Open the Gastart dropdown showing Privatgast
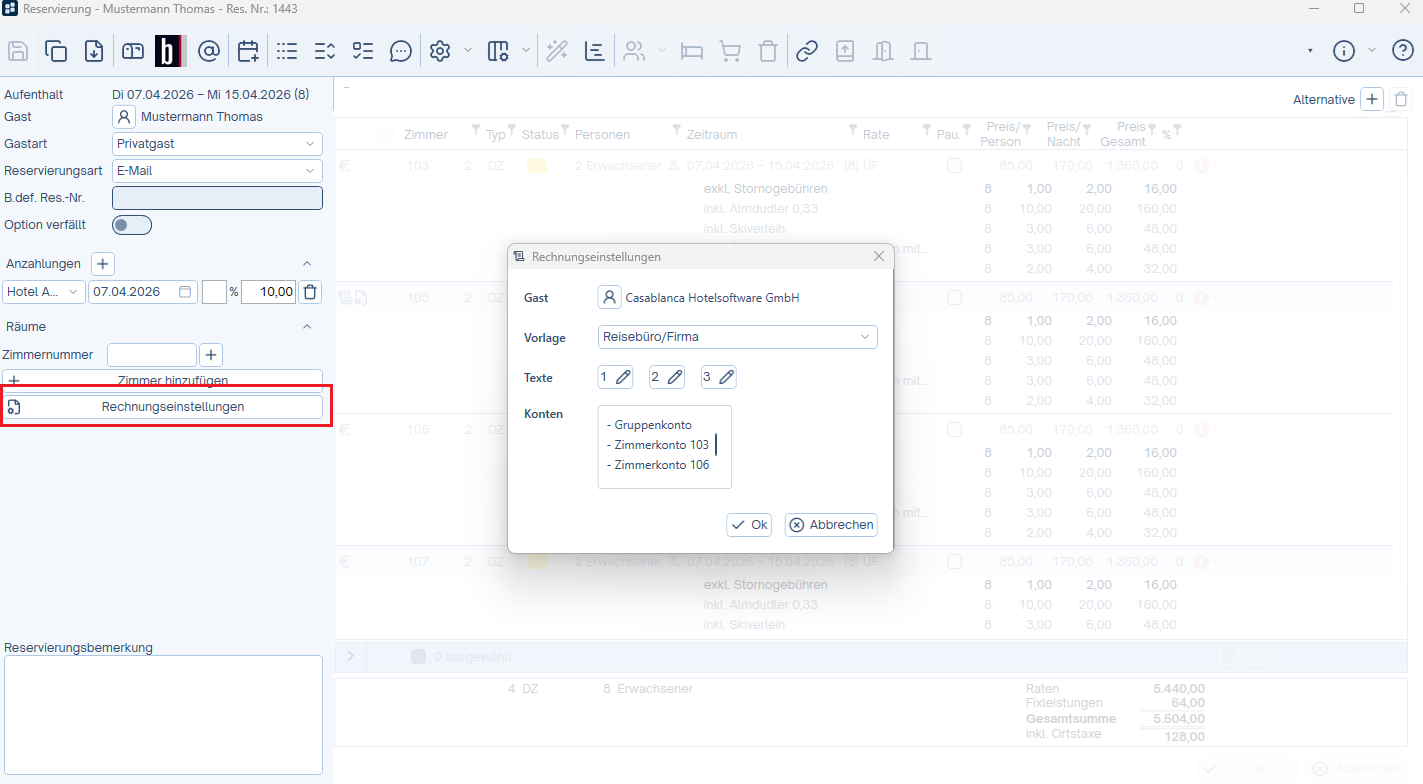Screen dimensions: 1423x784 click(x=217, y=144)
